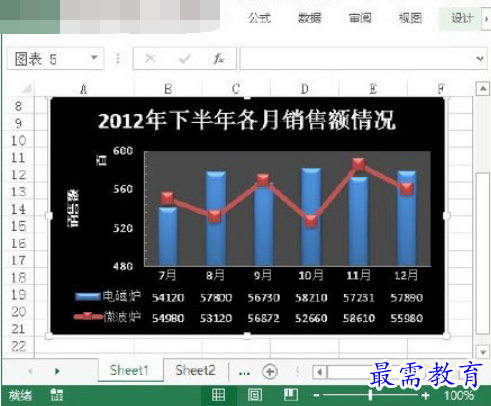Open the 公式 ribbon tab

click(x=259, y=18)
